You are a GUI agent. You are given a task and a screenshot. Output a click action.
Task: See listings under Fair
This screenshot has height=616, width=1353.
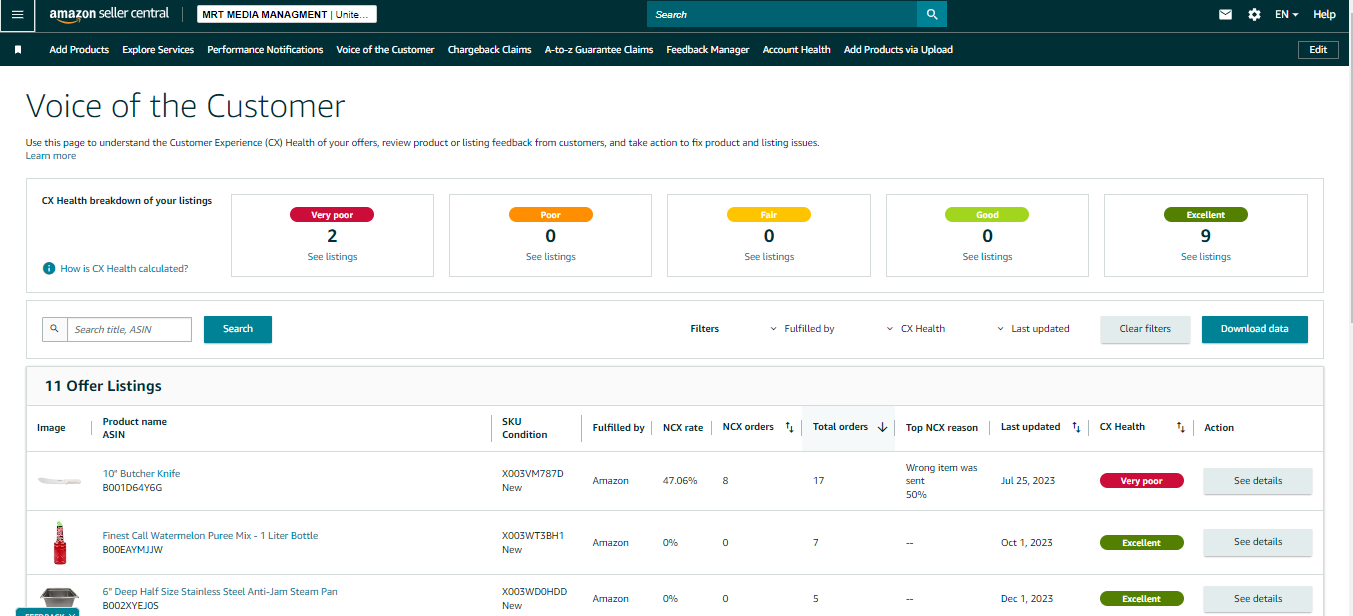click(x=769, y=257)
